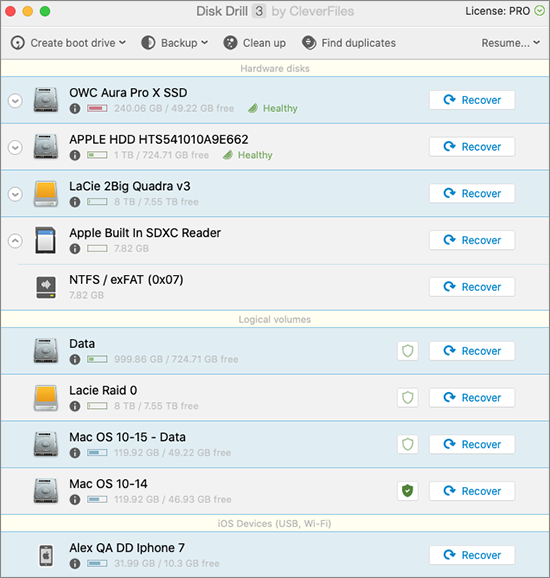Expand the LaCie 2Big Quadra v3 row
Screen dimensions: 550x578
15,194
